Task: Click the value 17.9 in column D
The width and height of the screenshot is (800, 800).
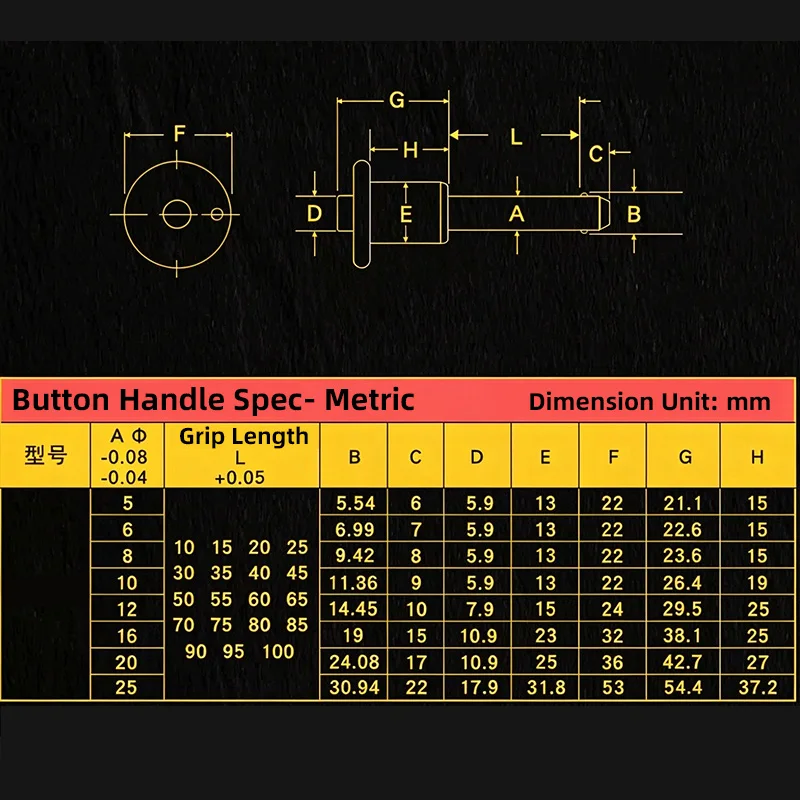Action: tap(479, 688)
